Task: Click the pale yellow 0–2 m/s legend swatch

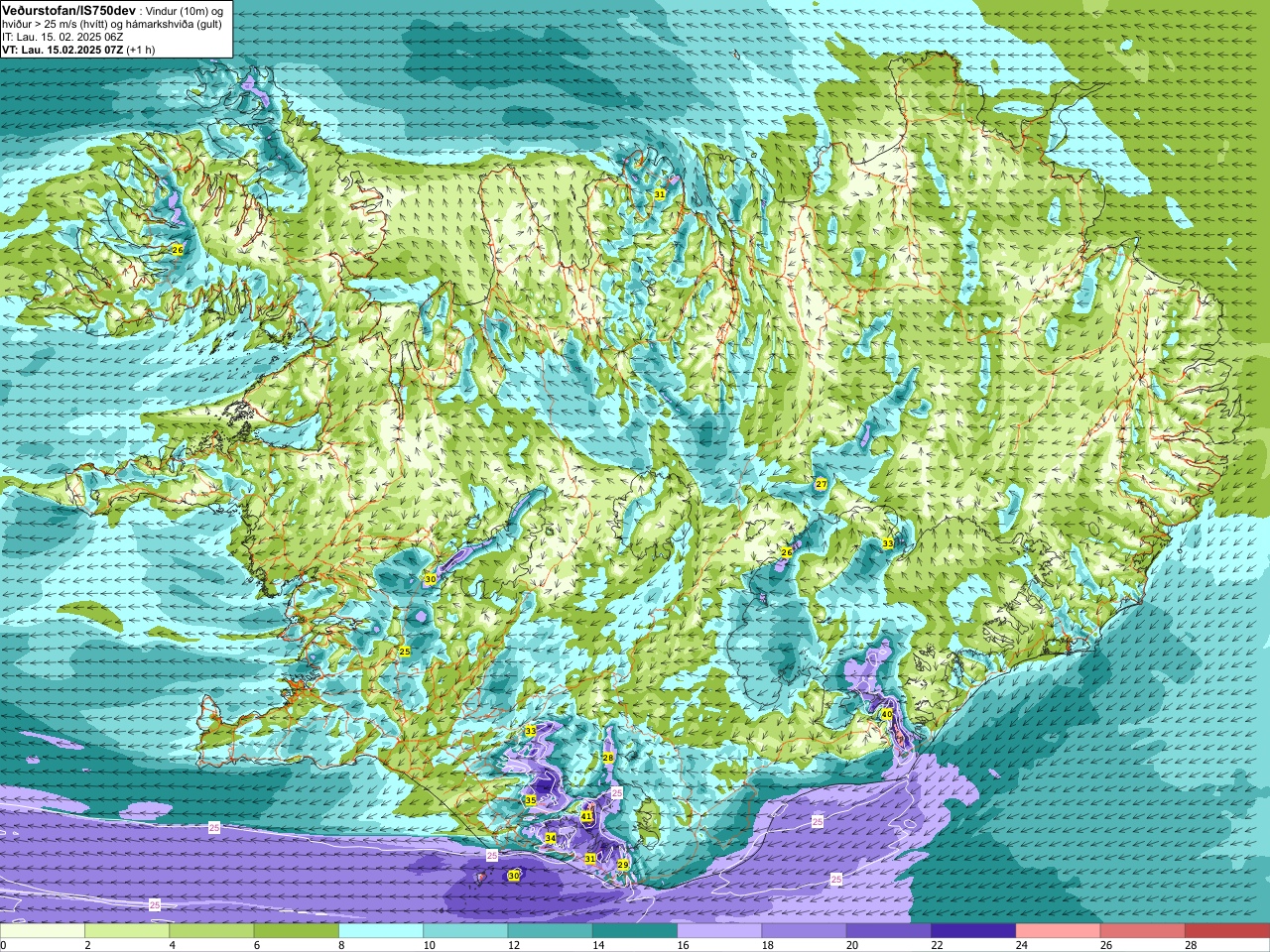Action: [x=43, y=931]
